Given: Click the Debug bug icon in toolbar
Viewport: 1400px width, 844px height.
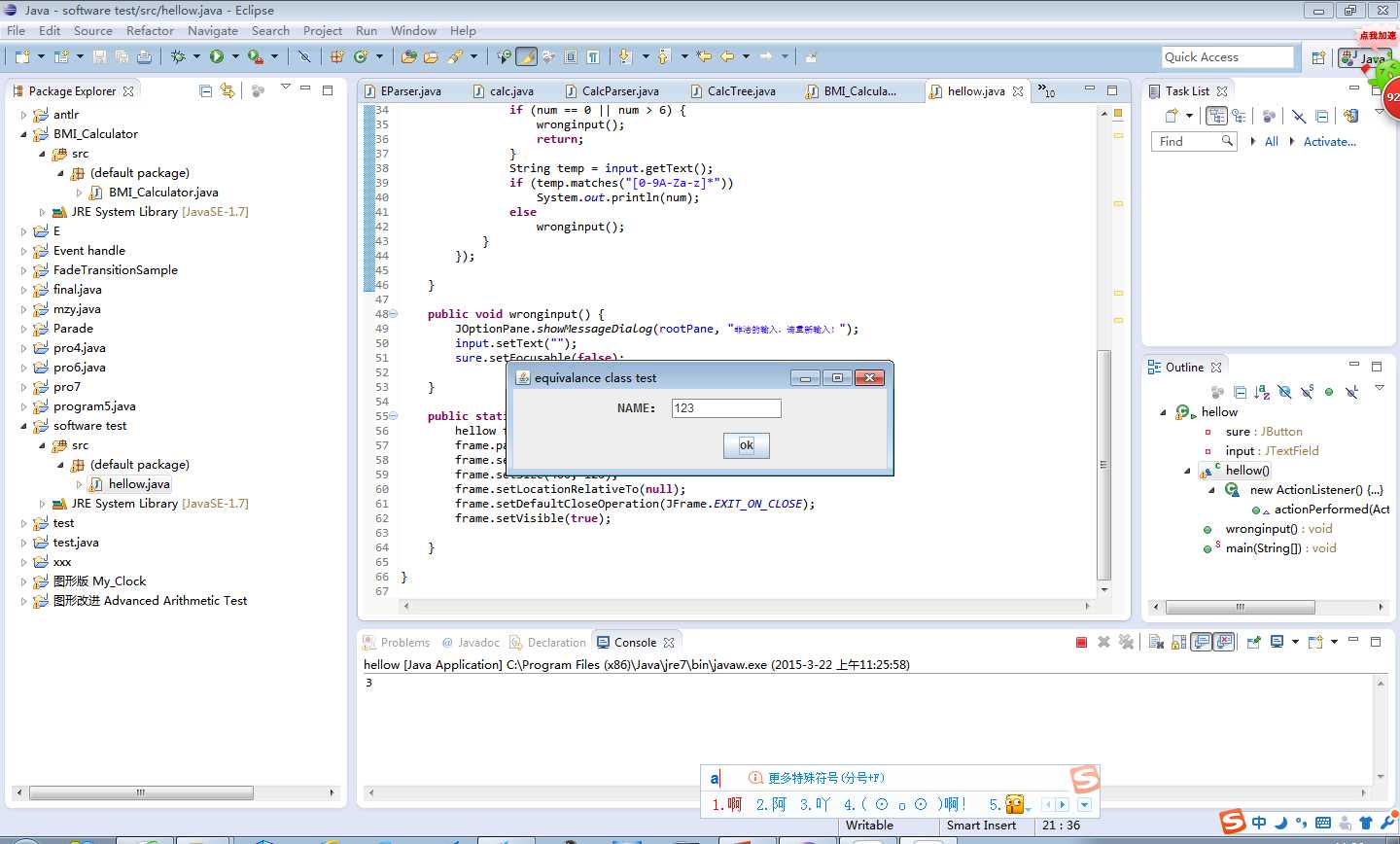Looking at the screenshot, I should coord(178,56).
